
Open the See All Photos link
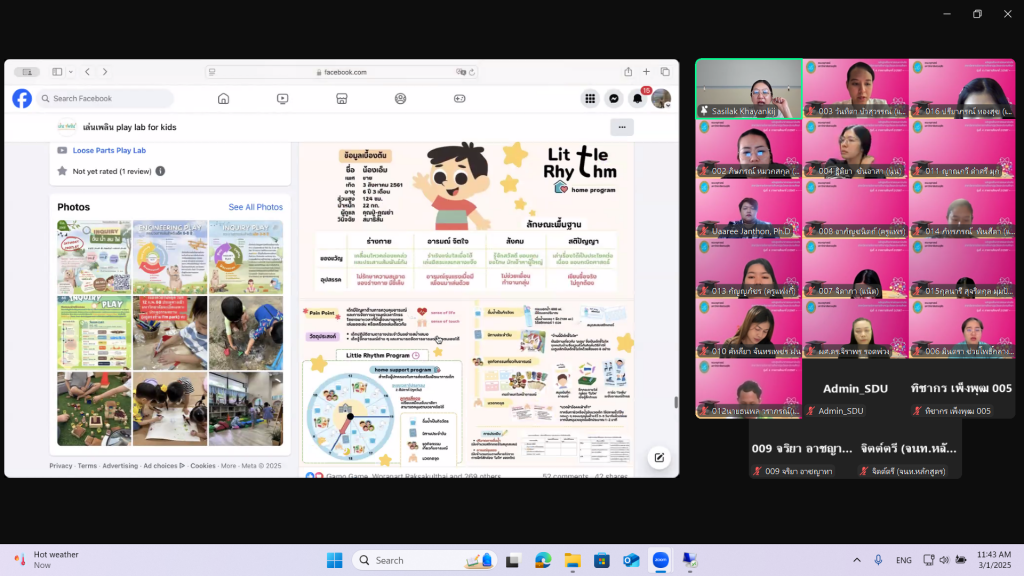(255, 207)
